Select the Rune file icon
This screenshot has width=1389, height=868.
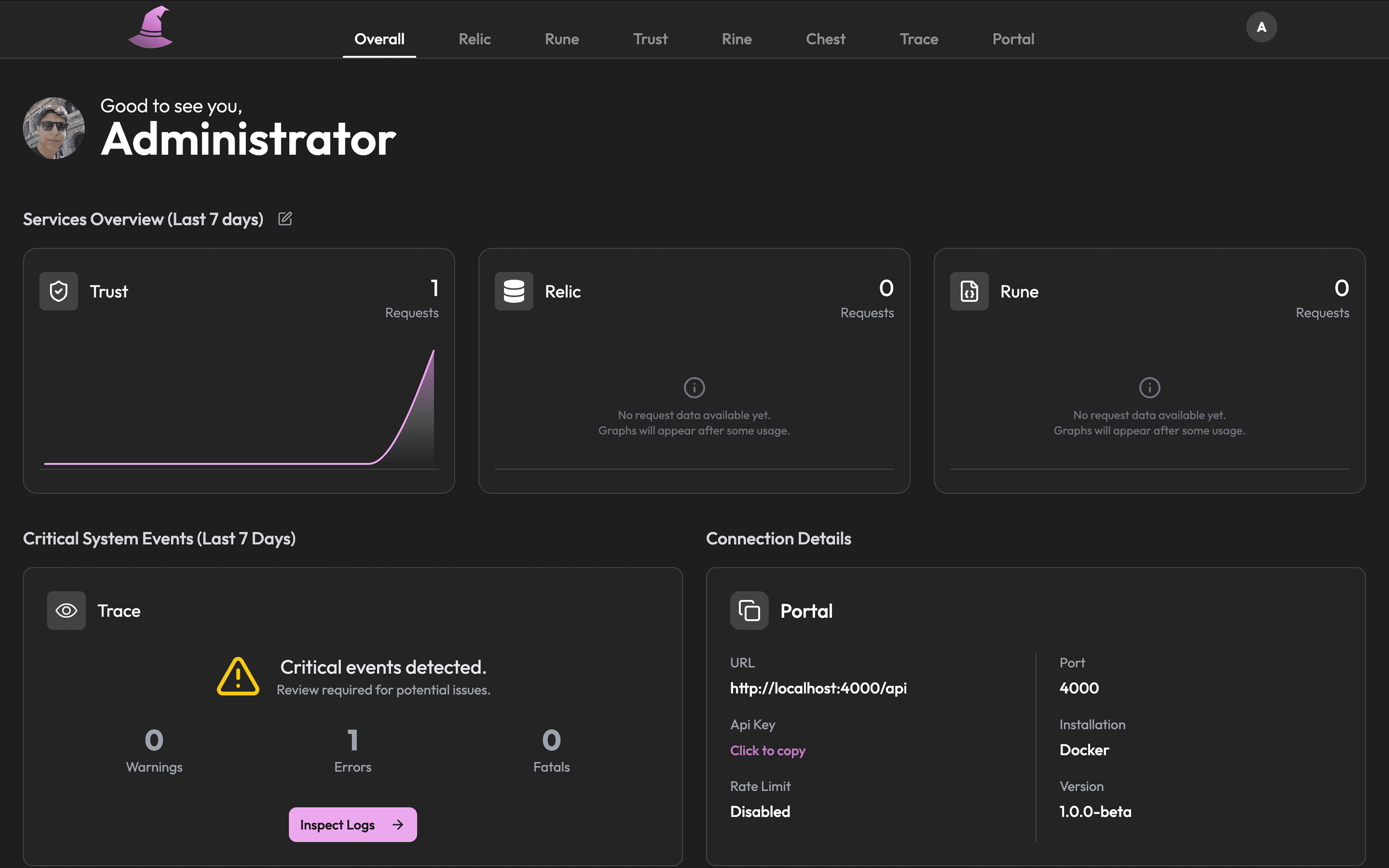click(969, 291)
